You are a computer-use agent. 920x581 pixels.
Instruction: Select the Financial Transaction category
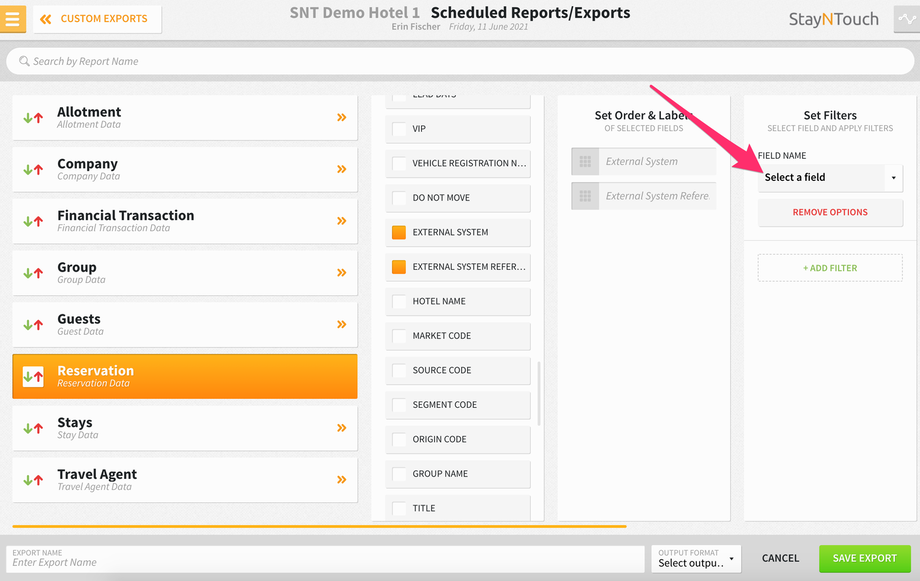click(185, 221)
